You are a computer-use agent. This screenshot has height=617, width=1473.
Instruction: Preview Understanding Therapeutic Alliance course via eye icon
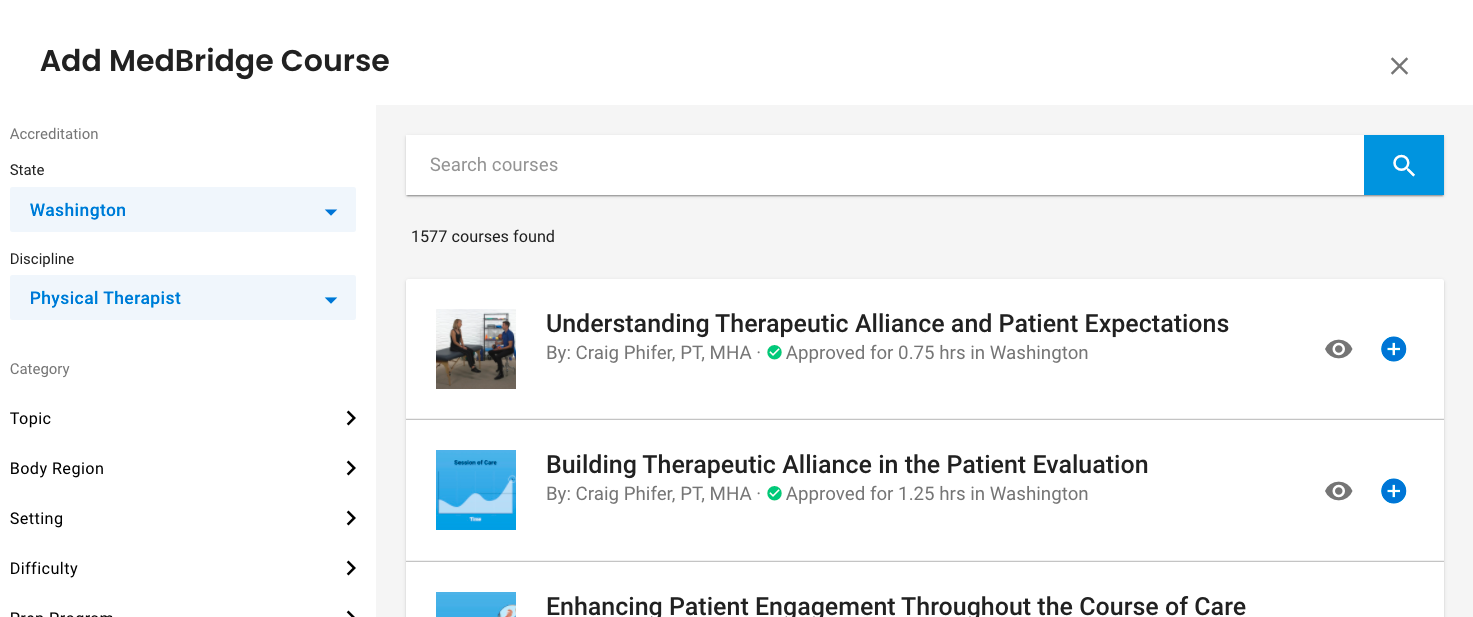[x=1338, y=349]
